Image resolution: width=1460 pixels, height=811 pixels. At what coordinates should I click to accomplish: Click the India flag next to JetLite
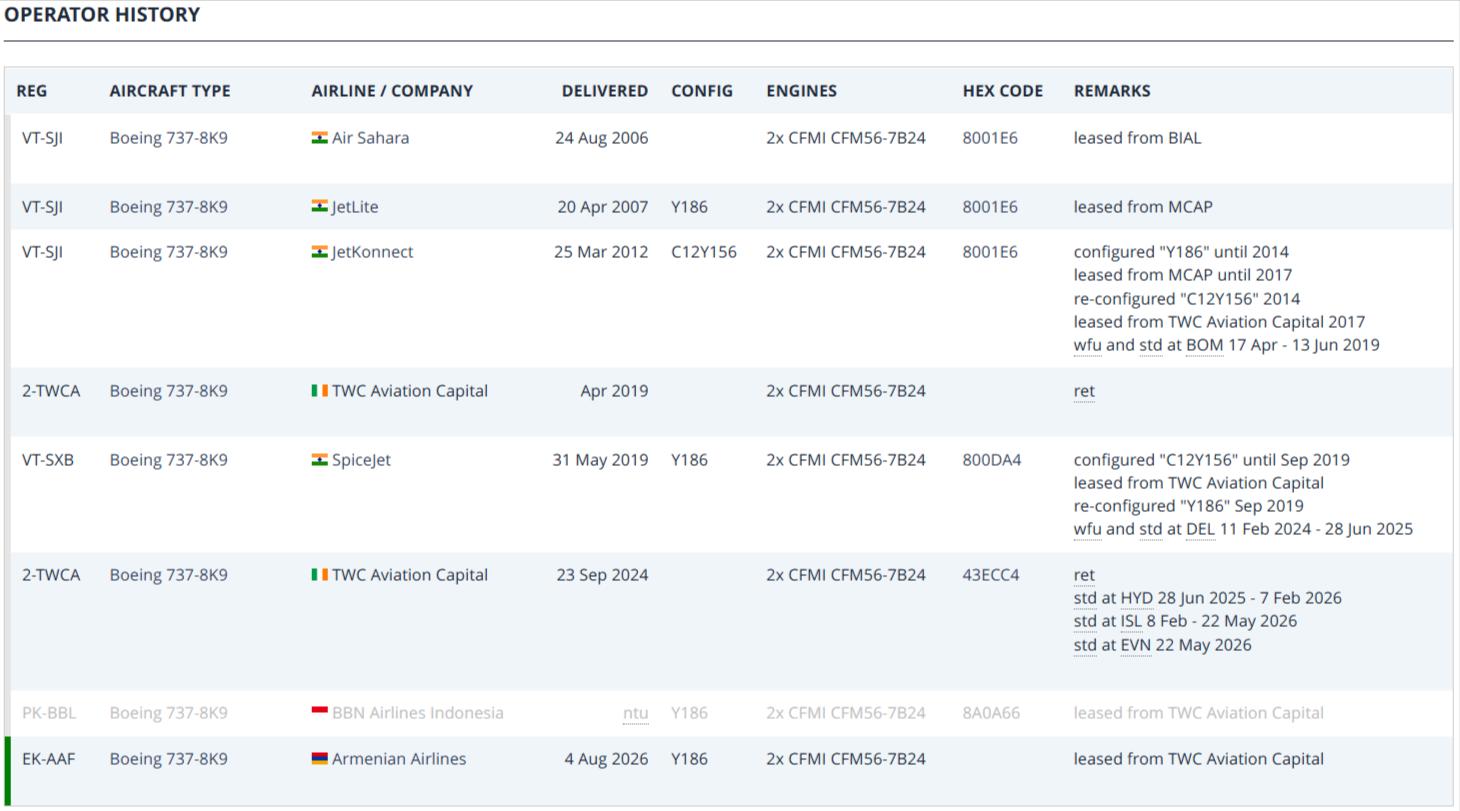[x=320, y=207]
